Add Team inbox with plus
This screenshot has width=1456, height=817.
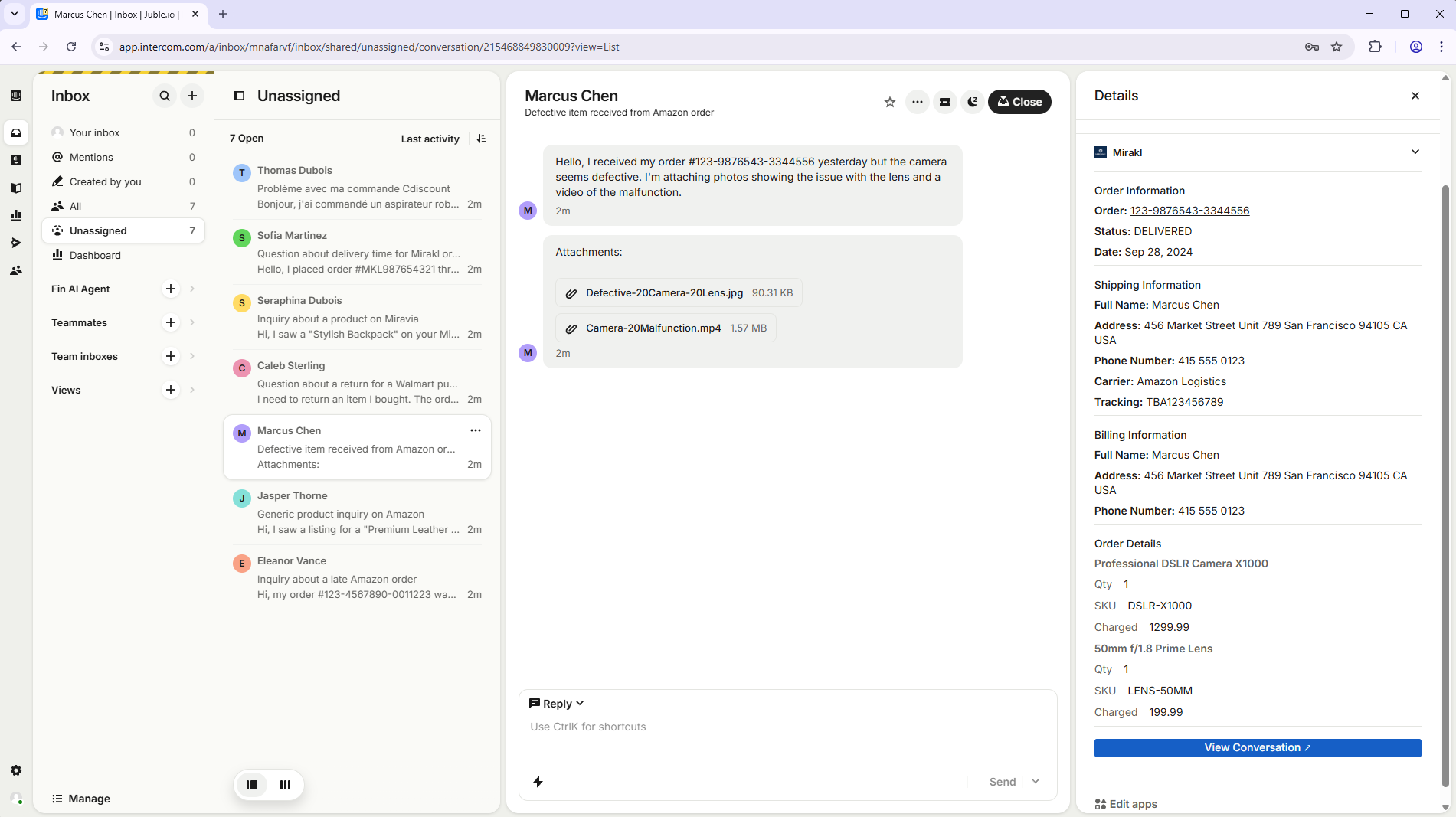tap(171, 356)
